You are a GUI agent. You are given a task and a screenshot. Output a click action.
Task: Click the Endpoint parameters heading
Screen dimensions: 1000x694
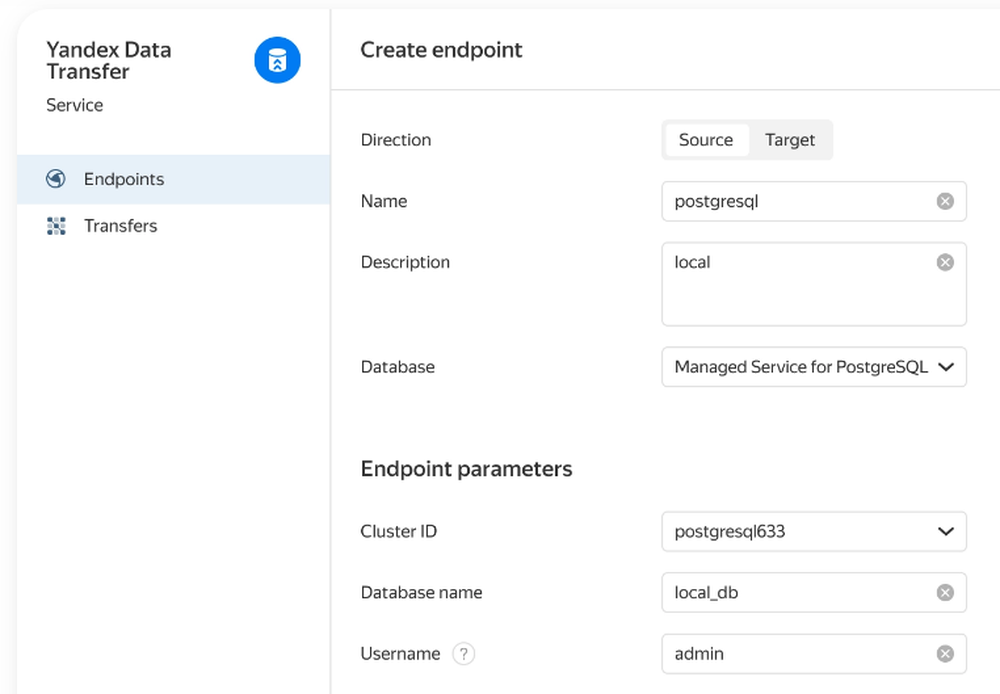coord(466,469)
